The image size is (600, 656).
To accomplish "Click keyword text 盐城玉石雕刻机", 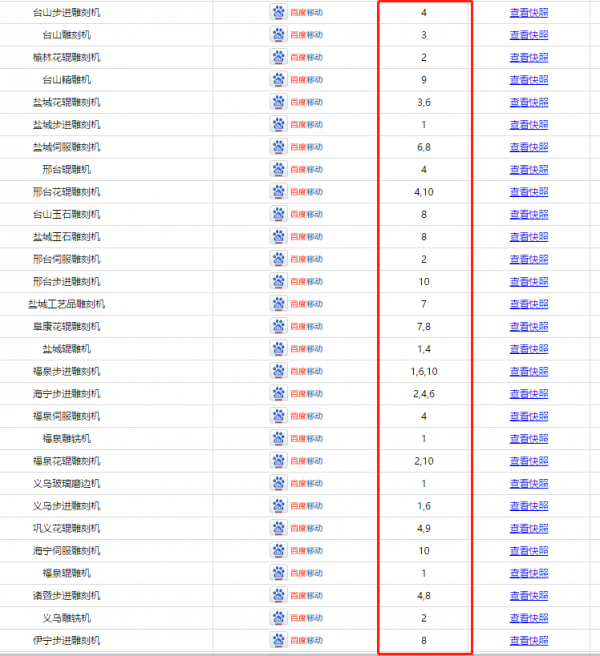I will coord(67,237).
